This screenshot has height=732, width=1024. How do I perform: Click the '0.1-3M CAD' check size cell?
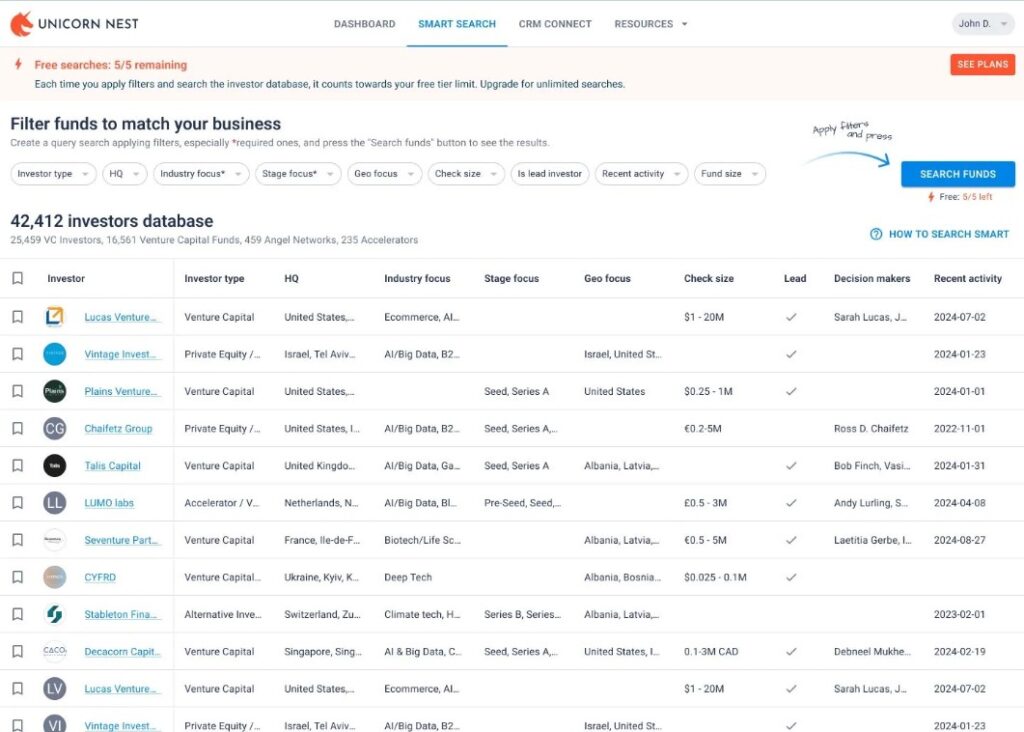click(x=711, y=651)
